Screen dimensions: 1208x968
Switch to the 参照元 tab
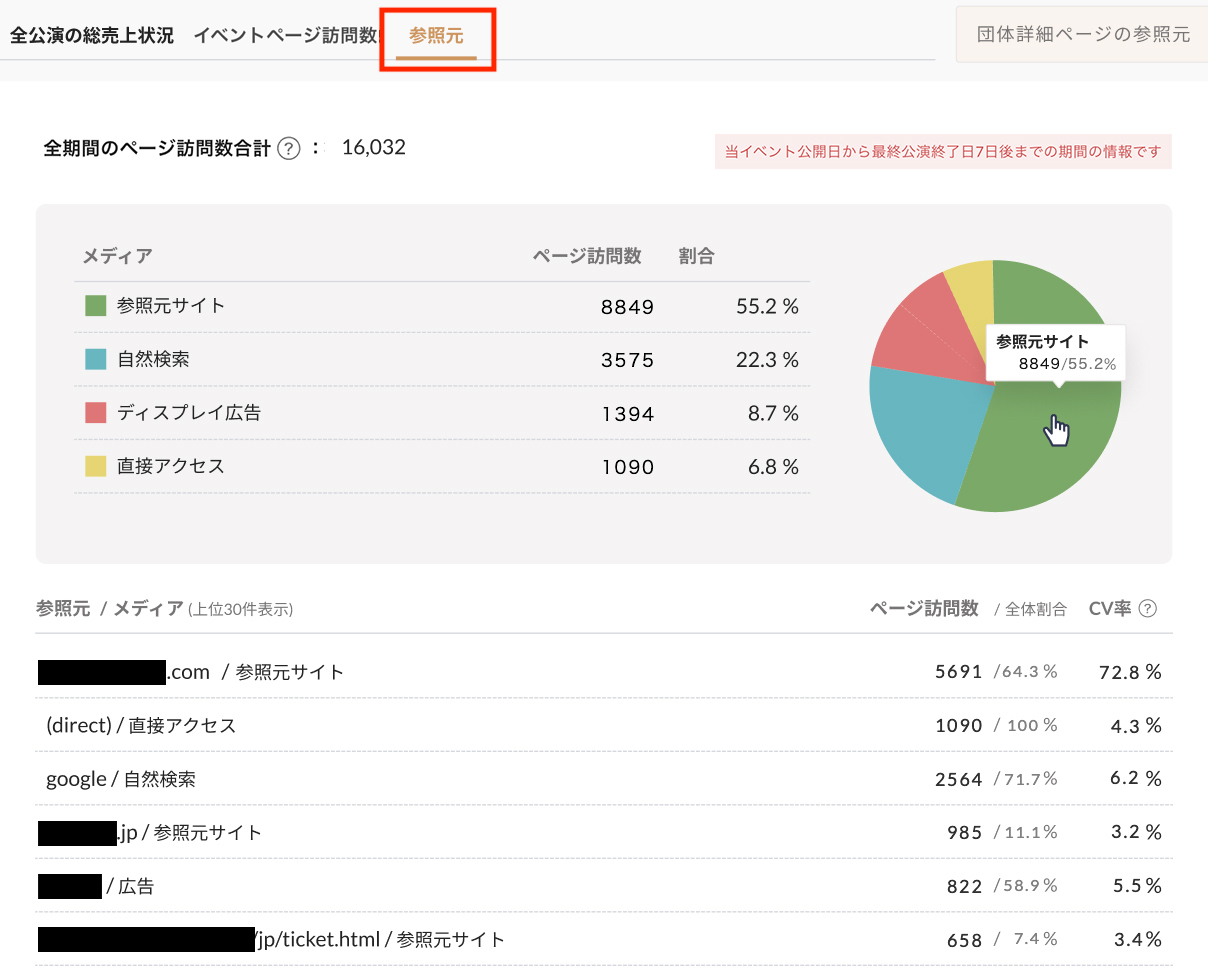(x=436, y=35)
